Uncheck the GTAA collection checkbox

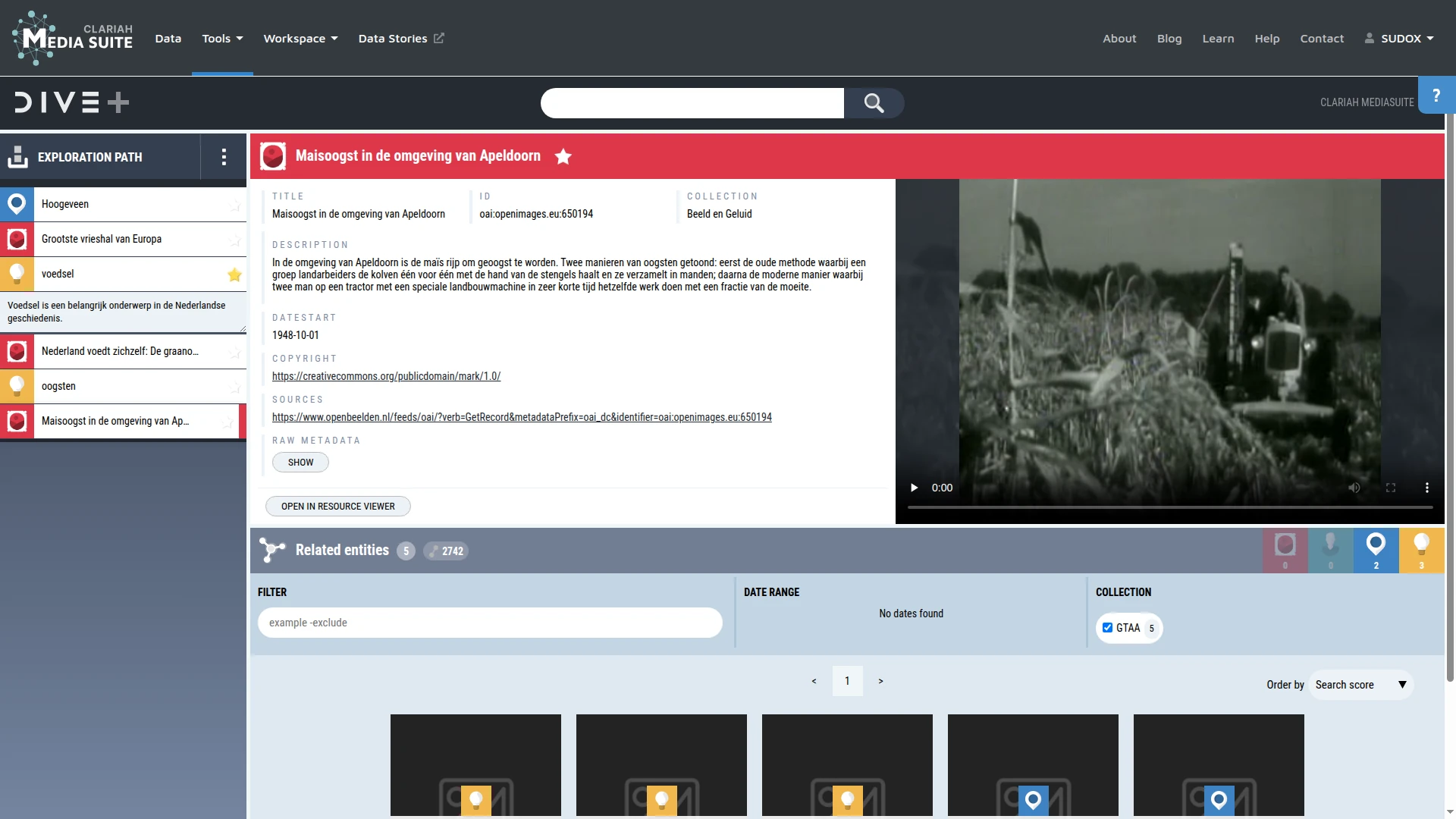(x=1107, y=628)
